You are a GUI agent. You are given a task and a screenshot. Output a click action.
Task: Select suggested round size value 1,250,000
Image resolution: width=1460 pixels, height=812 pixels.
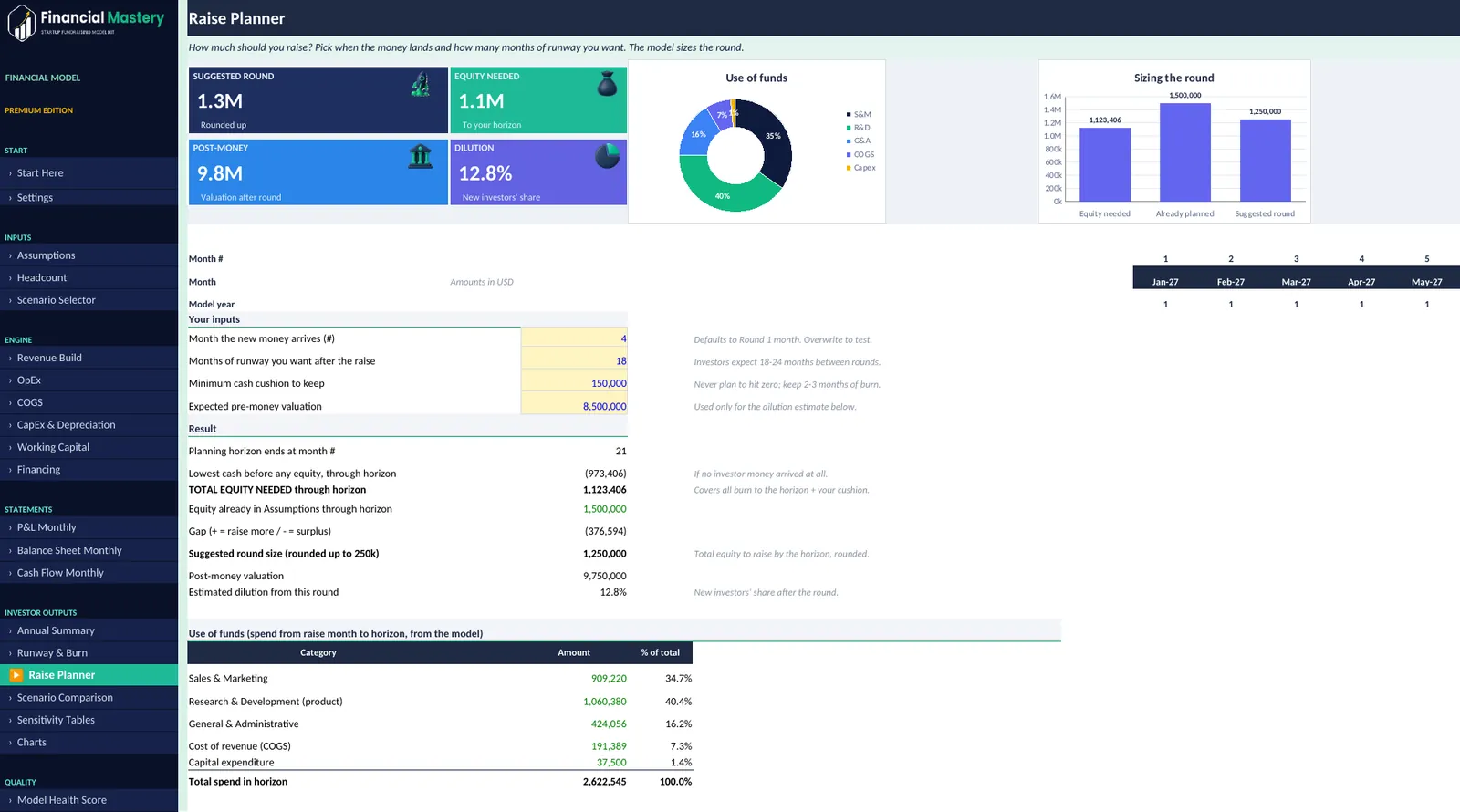[605, 554]
